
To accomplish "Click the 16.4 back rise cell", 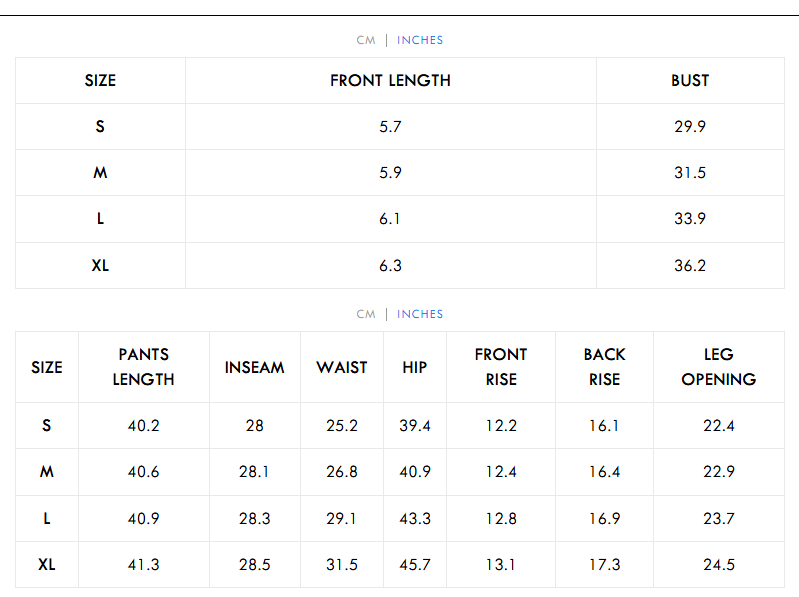I will (604, 472).
